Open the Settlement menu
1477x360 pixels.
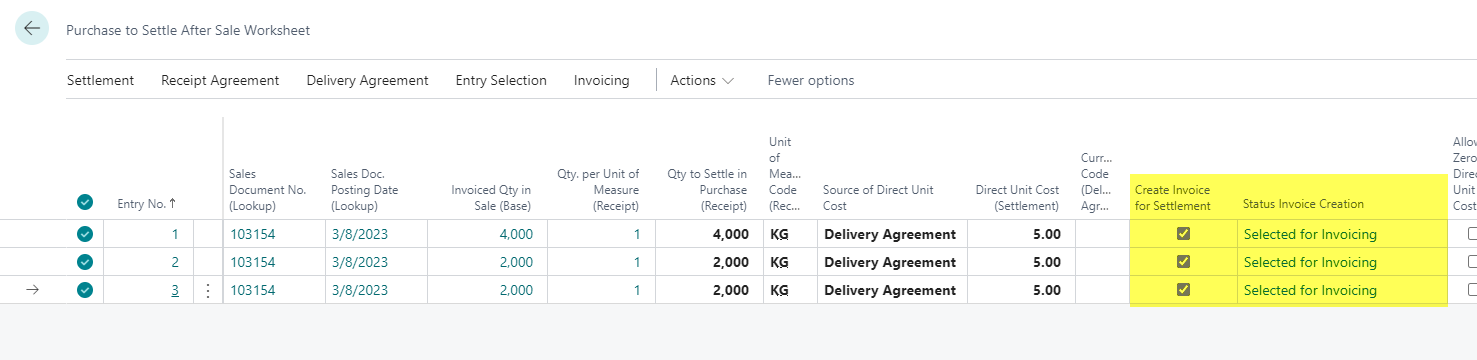coord(100,80)
